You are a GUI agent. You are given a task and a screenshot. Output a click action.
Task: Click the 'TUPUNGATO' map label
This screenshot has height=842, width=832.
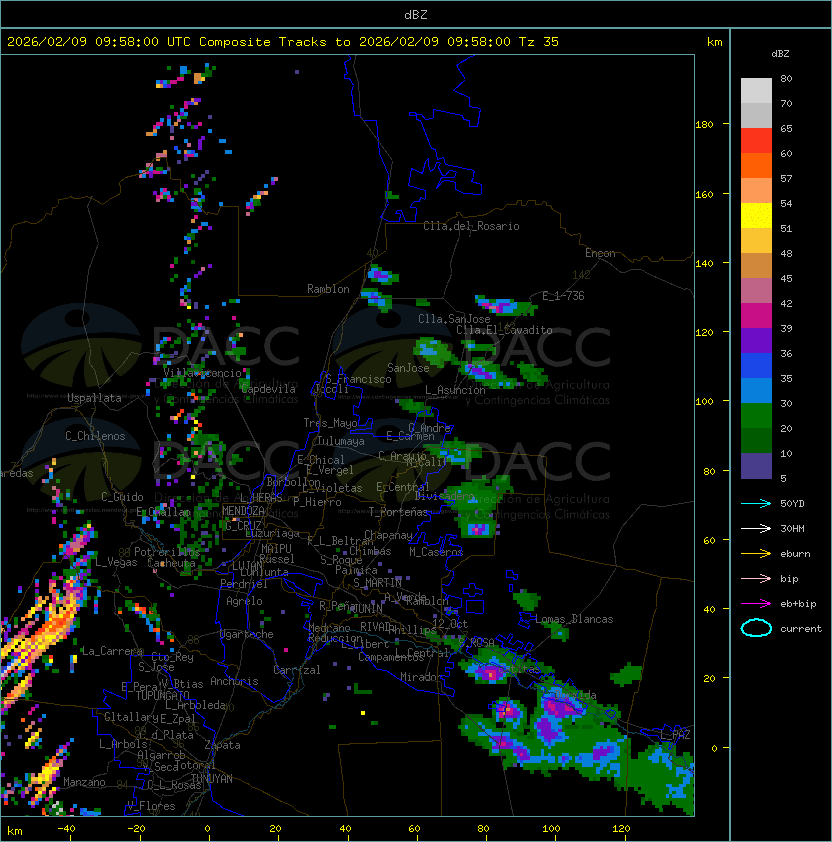162,695
